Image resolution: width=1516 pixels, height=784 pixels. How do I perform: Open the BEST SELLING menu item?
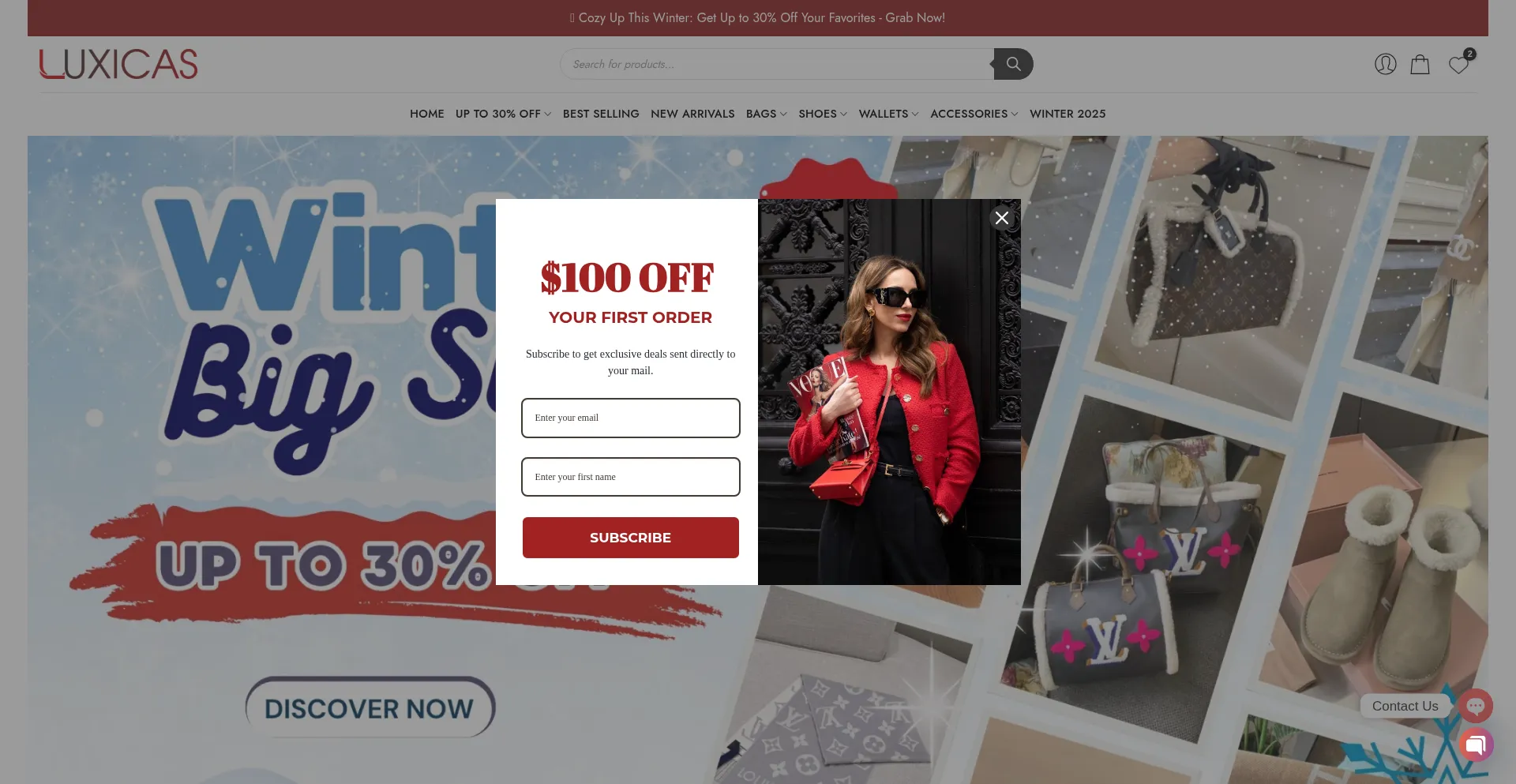pos(601,114)
